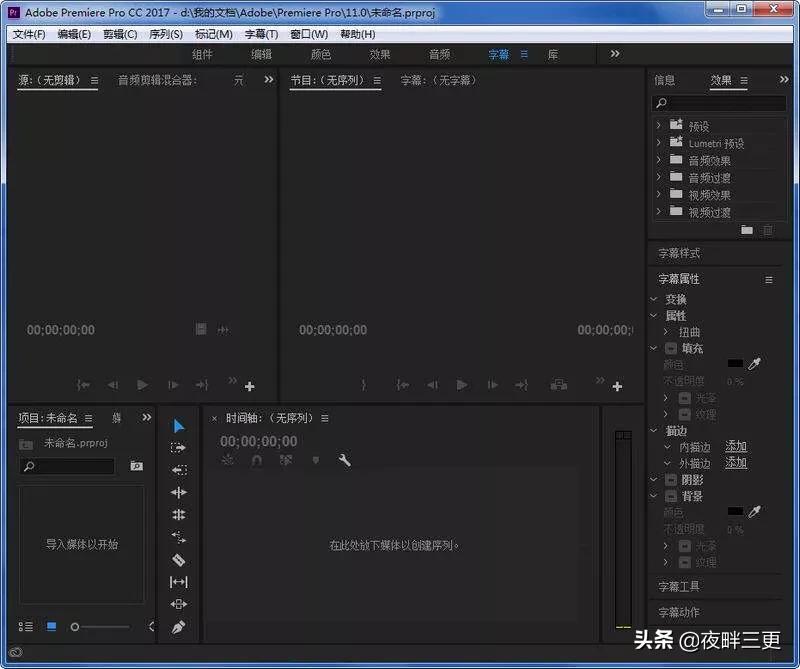The height and width of the screenshot is (669, 800).
Task: Expand the 扭曲 property group
Action: (x=666, y=332)
